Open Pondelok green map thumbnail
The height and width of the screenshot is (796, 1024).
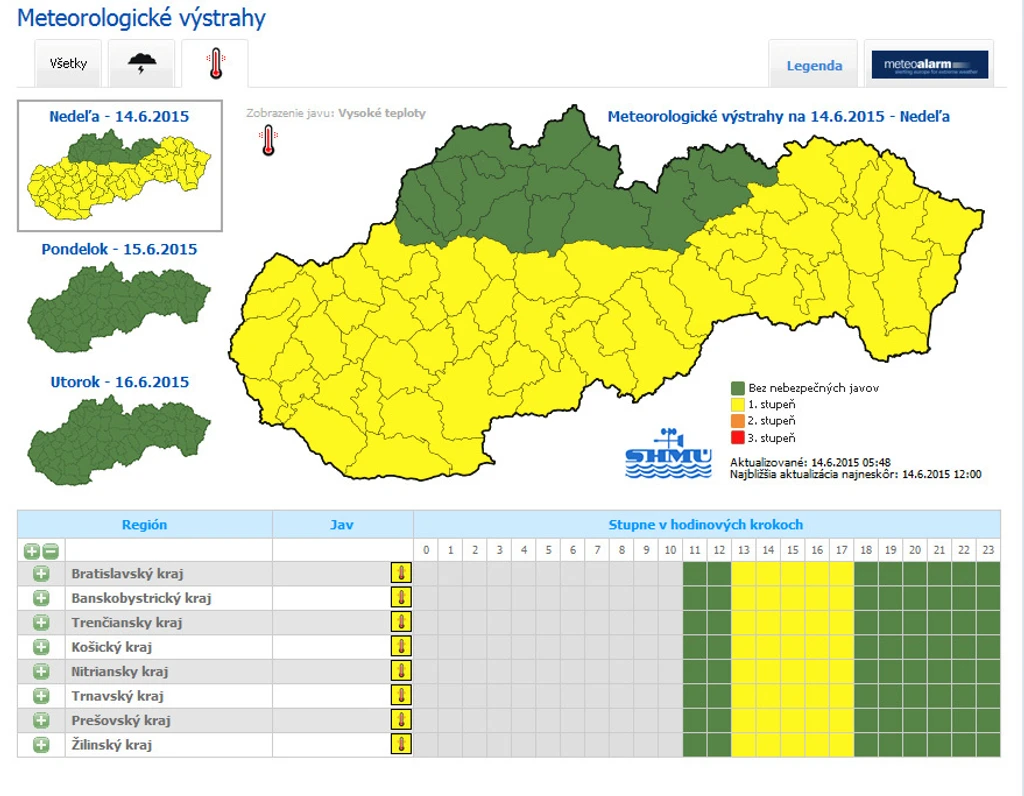120,308
